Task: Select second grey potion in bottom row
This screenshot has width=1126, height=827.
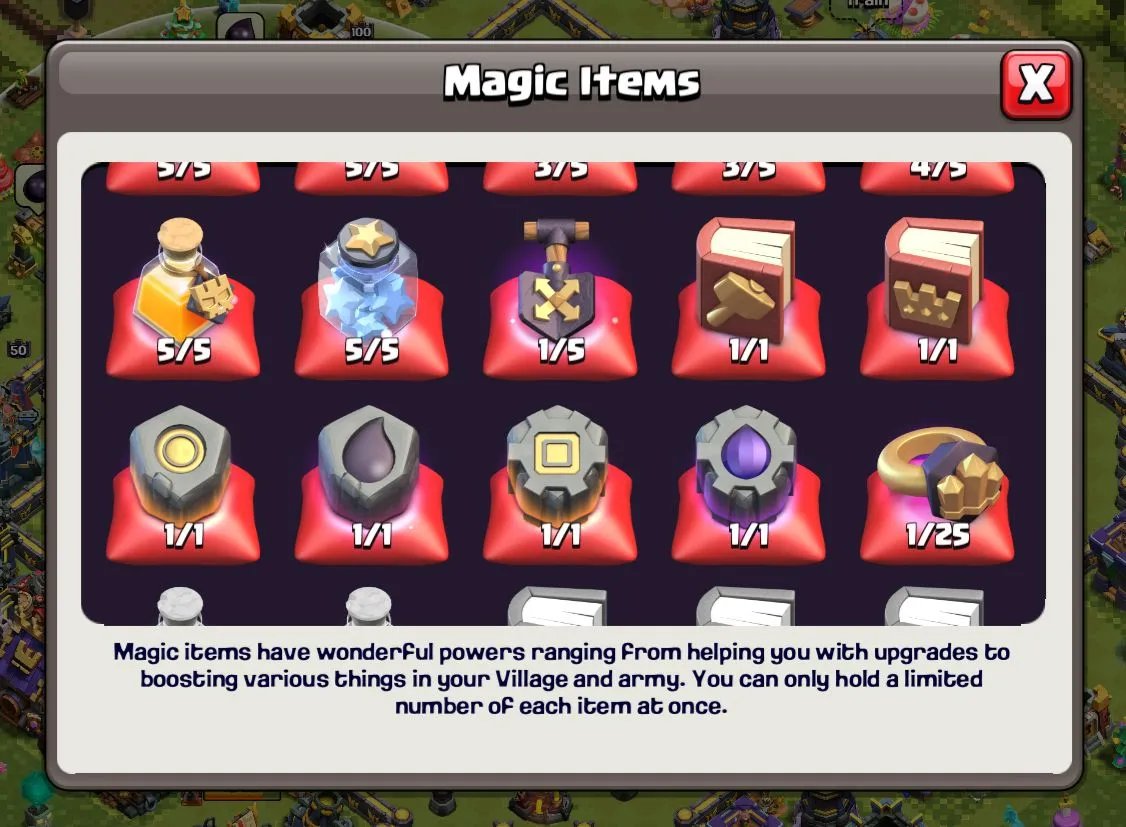Action: pyautogui.click(x=368, y=606)
